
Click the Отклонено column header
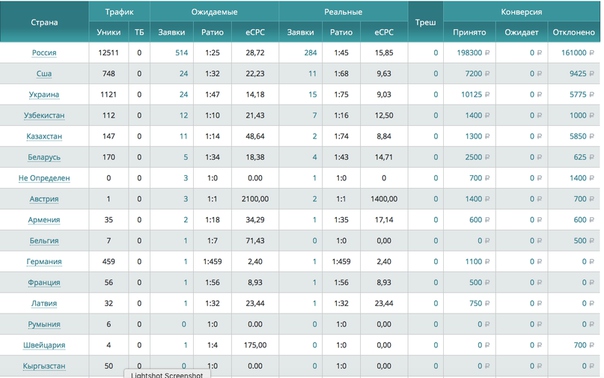click(x=574, y=32)
